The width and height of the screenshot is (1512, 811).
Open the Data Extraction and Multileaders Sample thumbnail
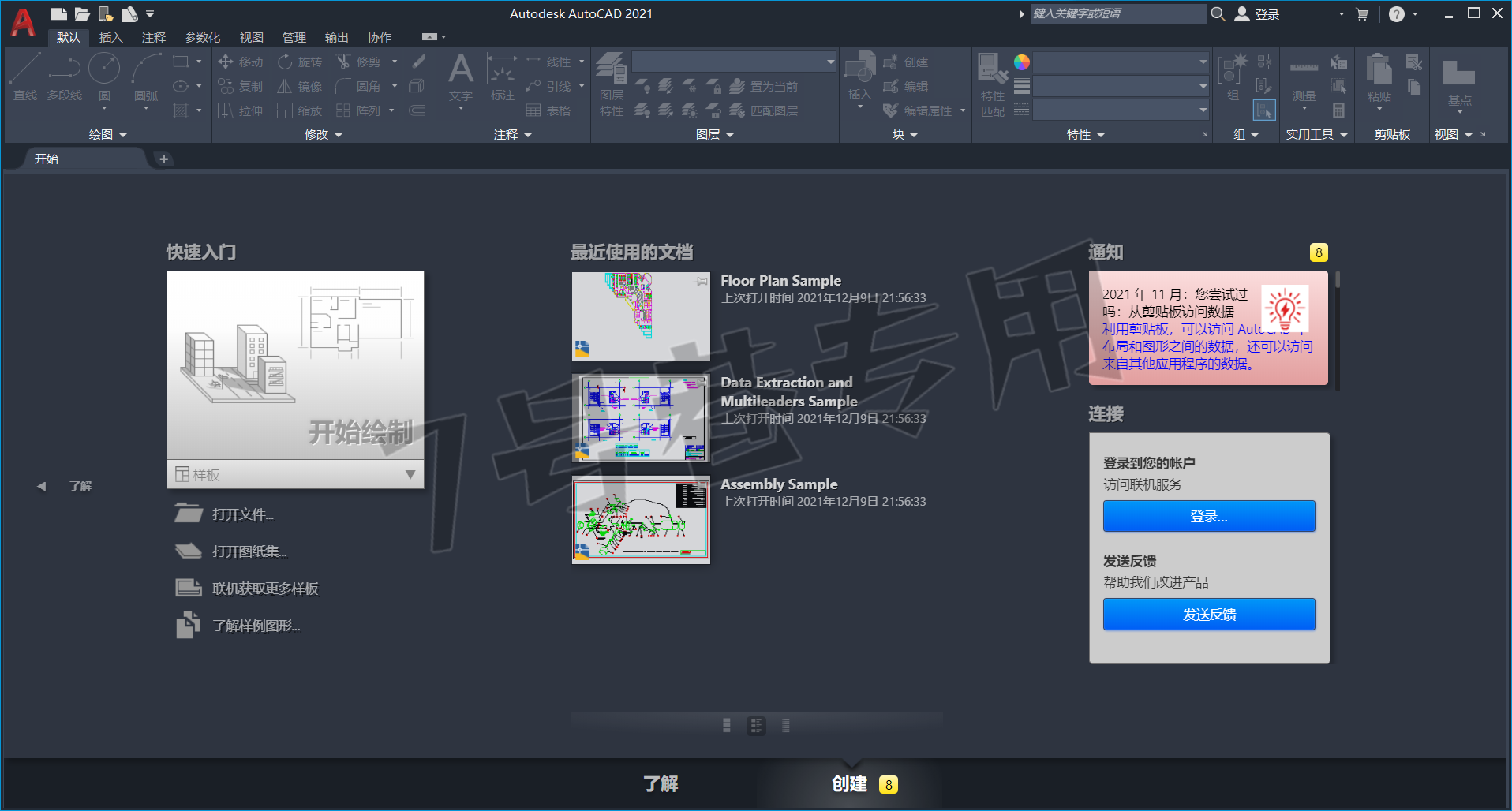tap(641, 417)
